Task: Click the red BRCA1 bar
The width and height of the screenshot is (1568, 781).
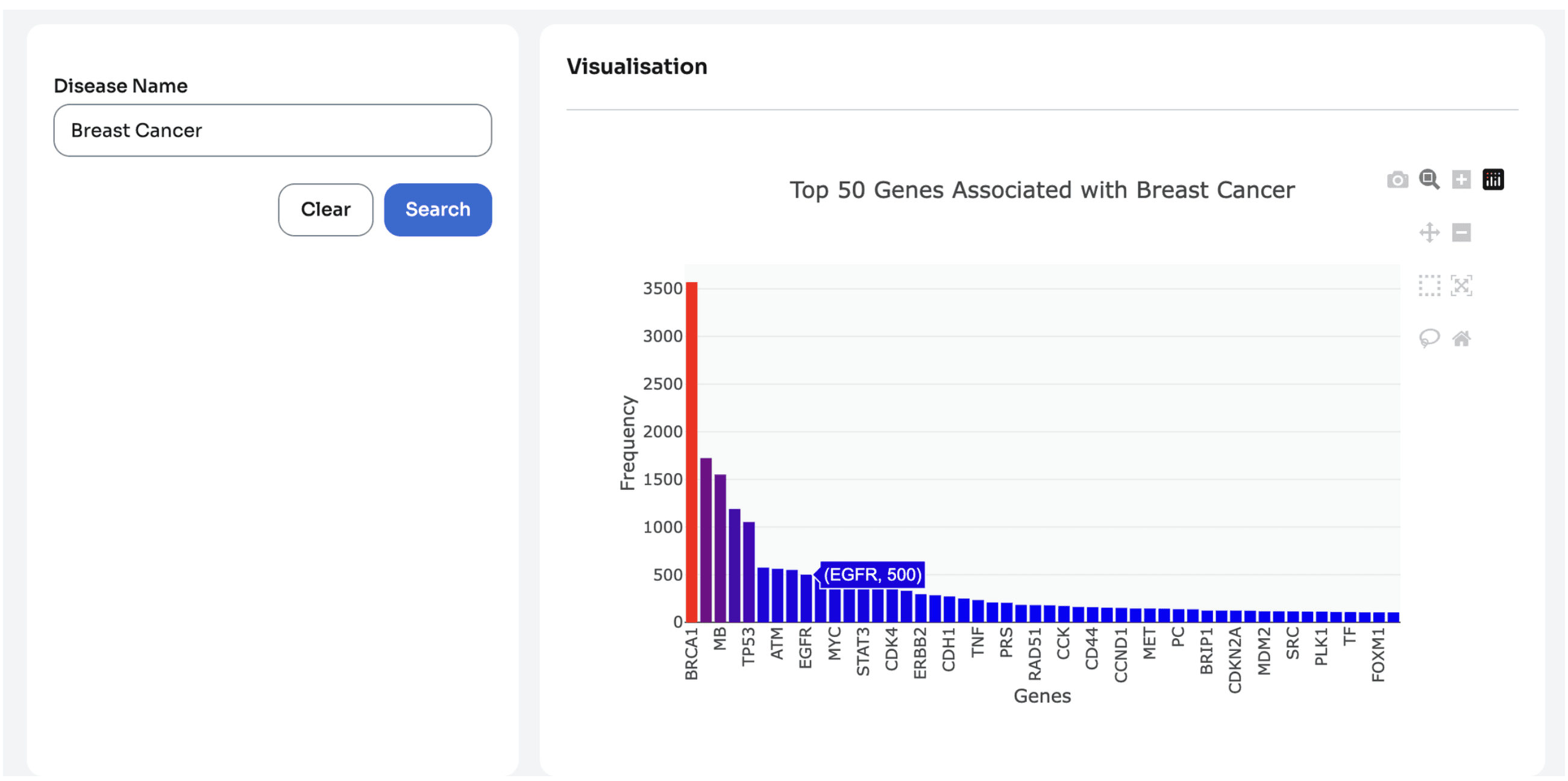Action: coord(691,452)
